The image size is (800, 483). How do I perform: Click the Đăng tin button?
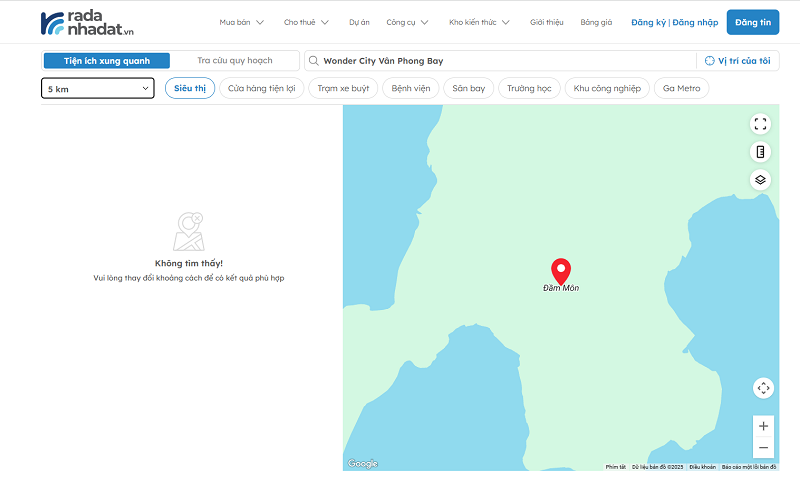point(753,22)
